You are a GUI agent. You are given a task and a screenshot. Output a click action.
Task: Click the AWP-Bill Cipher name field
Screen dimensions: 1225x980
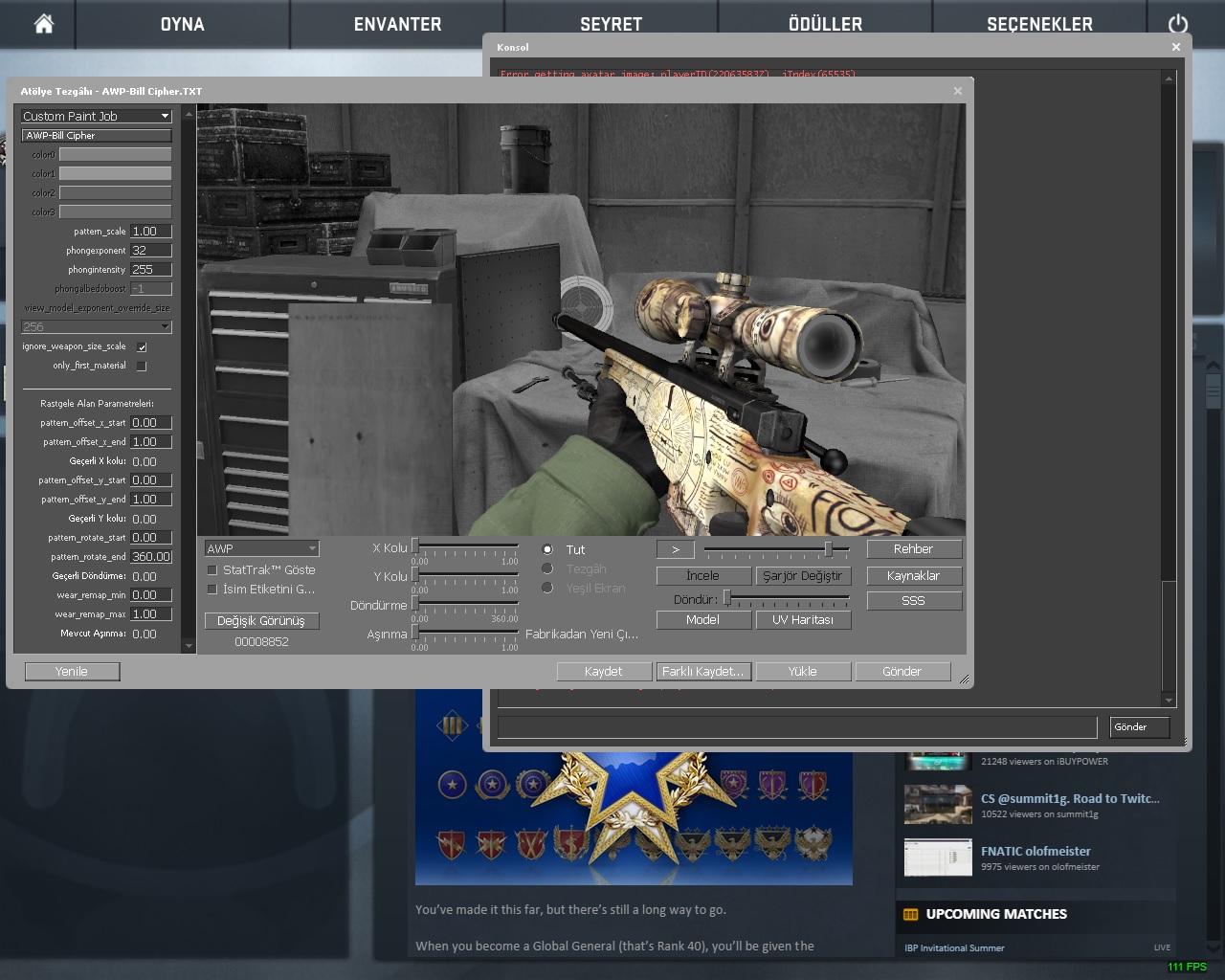(x=97, y=136)
